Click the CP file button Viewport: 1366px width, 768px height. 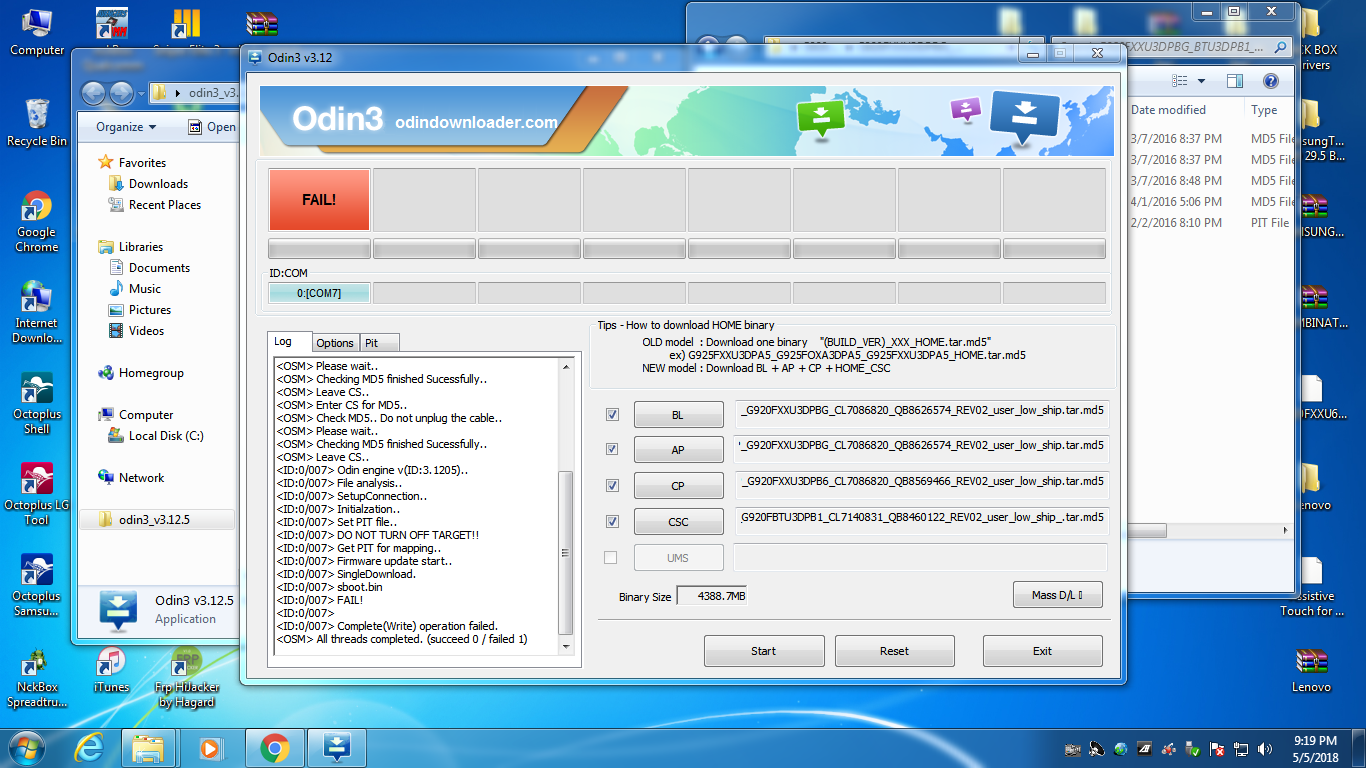tap(678, 486)
